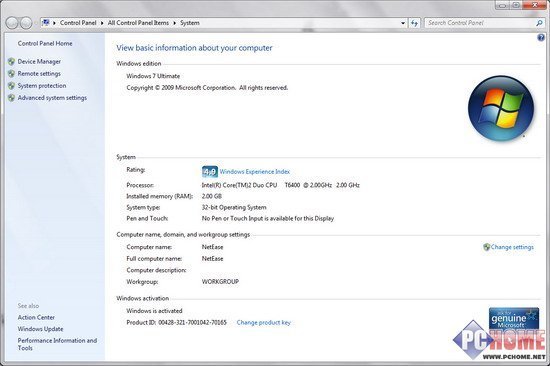Click the shield icon beside Device Manager
The image size is (550, 366).
(12, 62)
